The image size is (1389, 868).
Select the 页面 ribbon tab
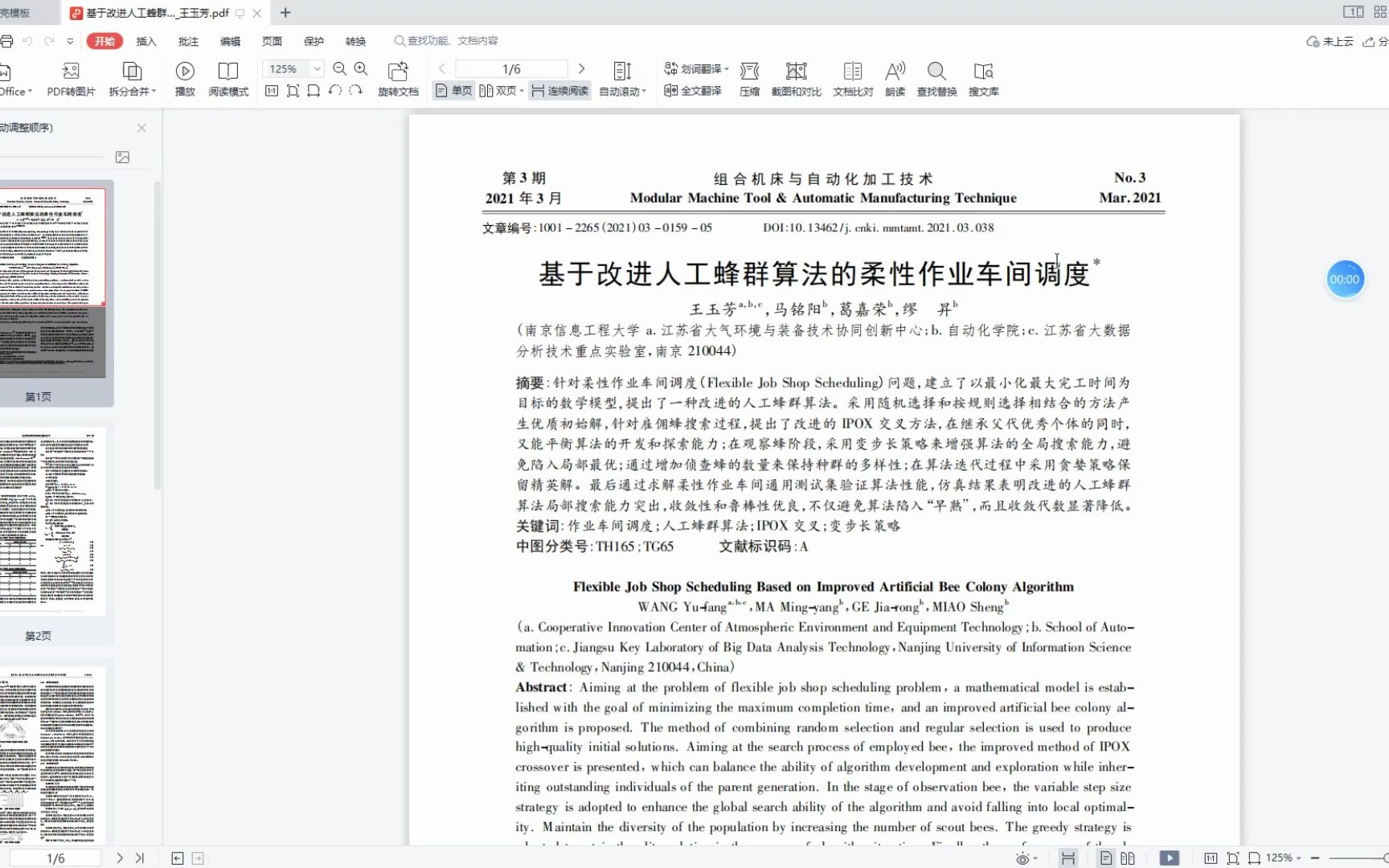[272, 41]
